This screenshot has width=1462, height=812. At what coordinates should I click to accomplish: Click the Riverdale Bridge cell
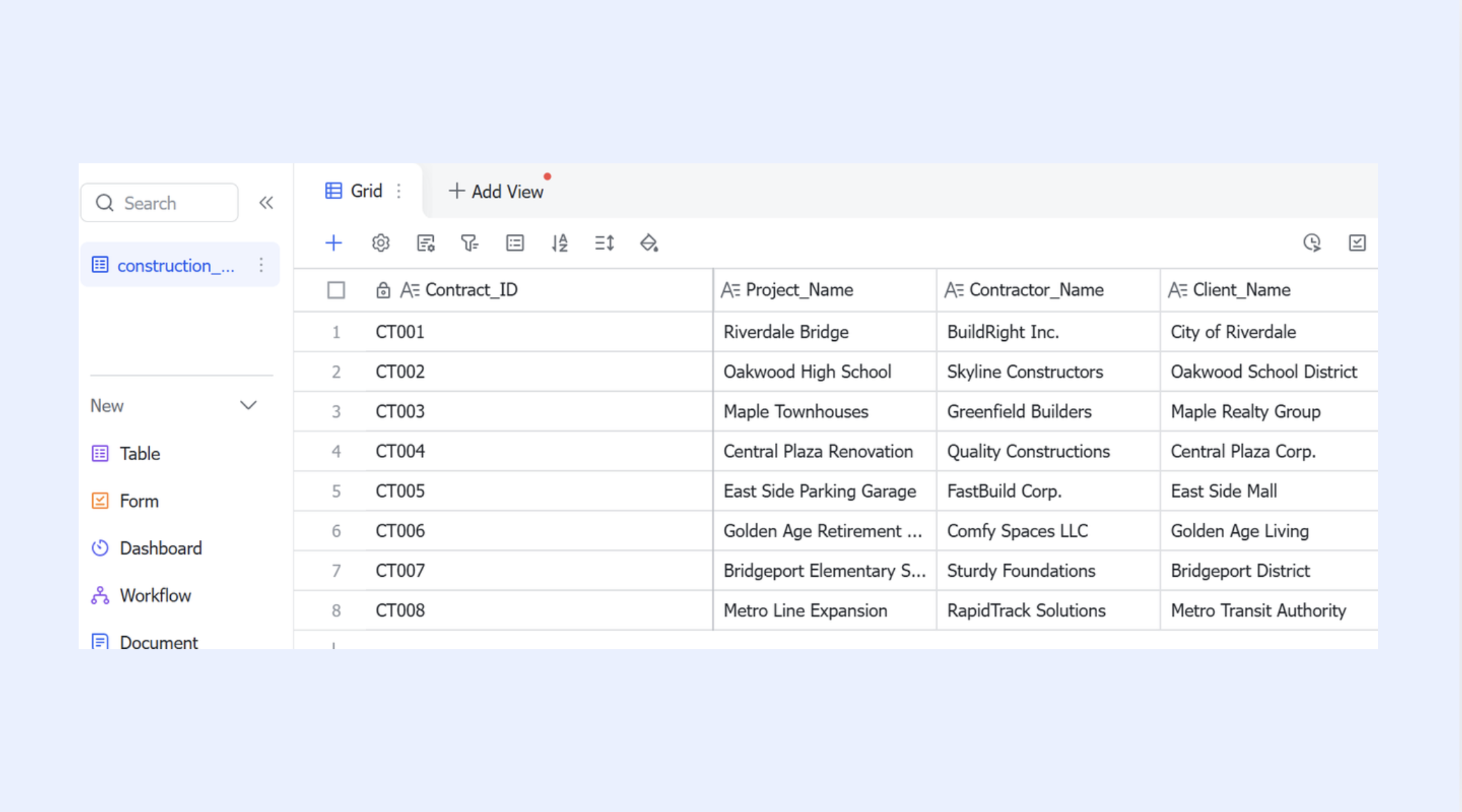tap(824, 332)
